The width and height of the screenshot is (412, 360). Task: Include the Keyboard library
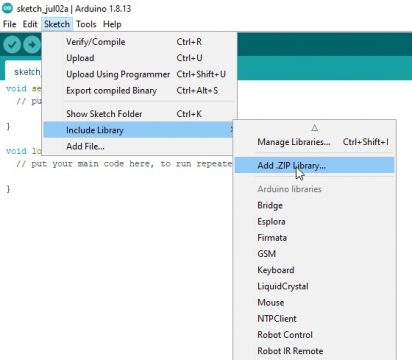(315, 270)
